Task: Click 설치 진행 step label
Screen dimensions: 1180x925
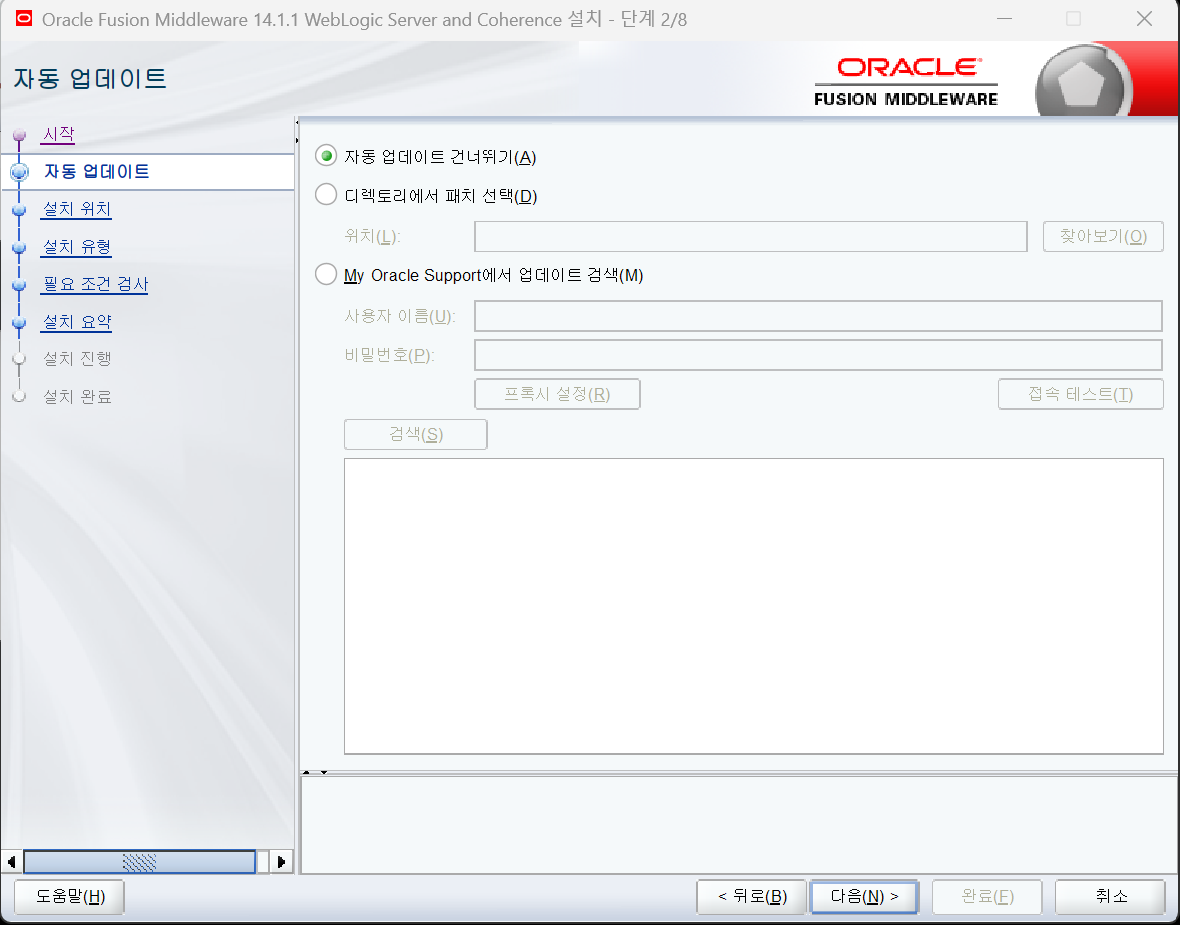Action: [x=77, y=359]
